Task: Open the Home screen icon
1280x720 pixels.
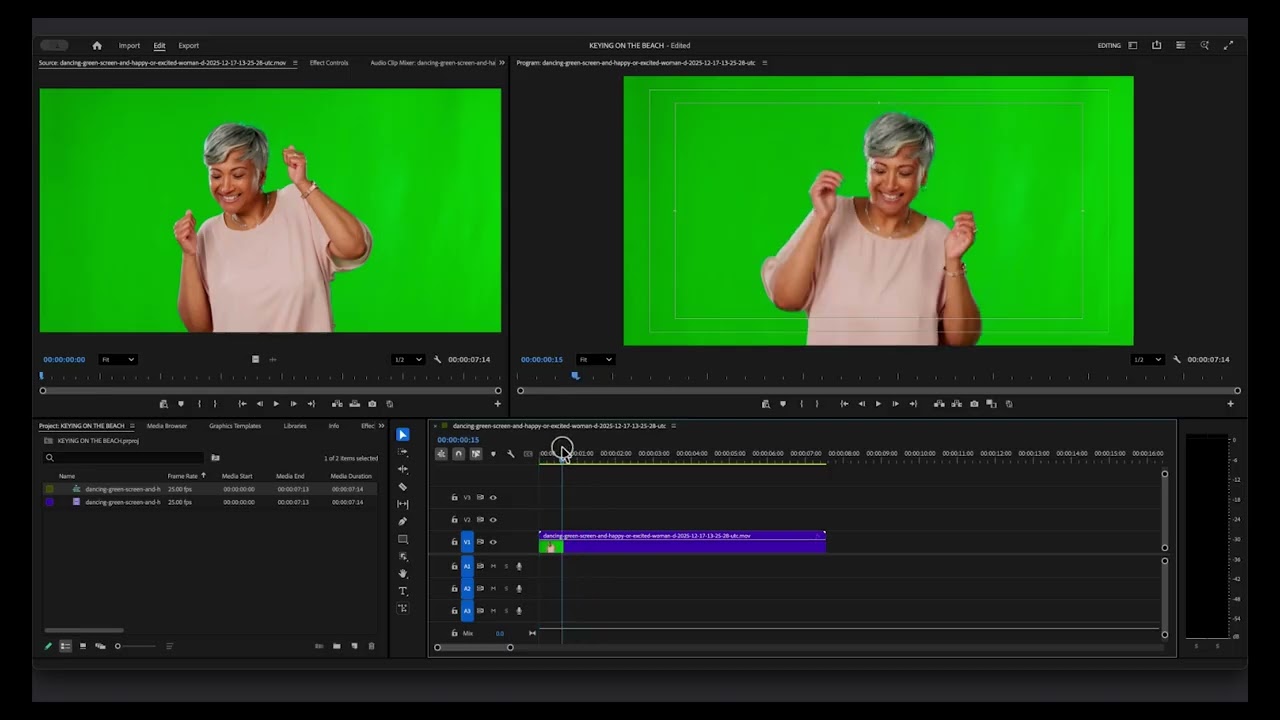Action: click(x=97, y=45)
